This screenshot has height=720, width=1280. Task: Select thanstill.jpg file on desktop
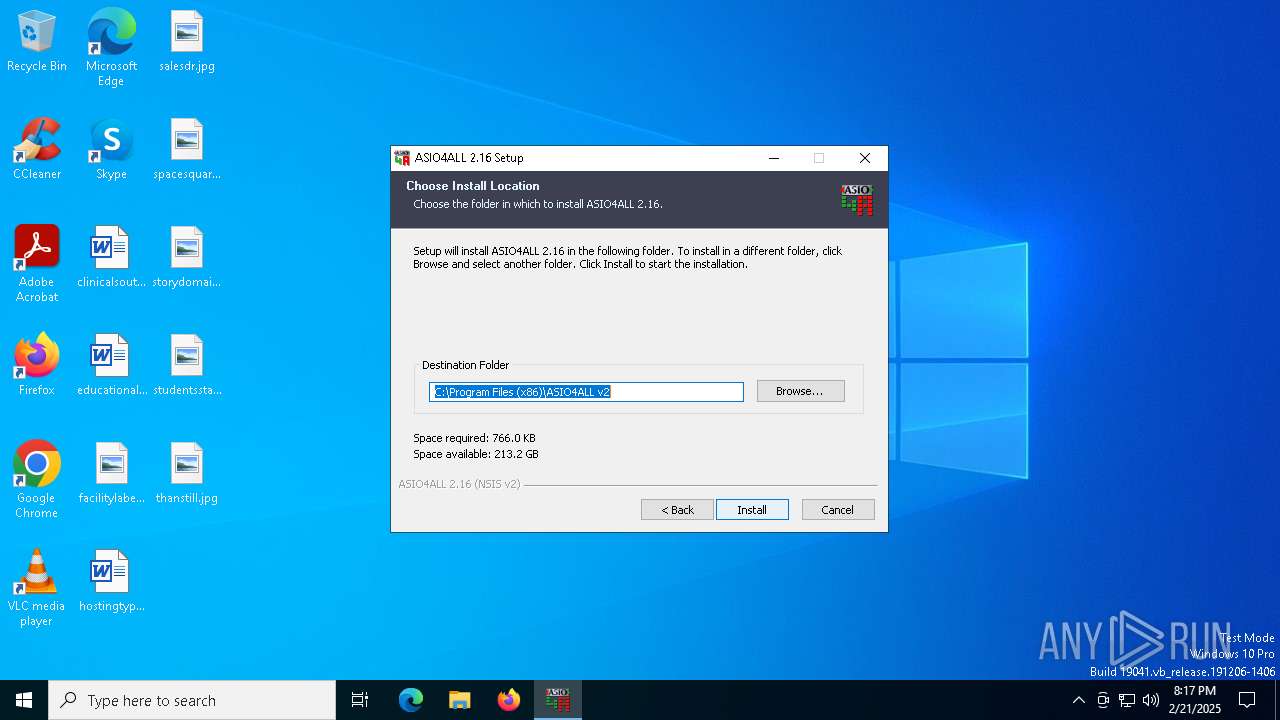coord(187,474)
